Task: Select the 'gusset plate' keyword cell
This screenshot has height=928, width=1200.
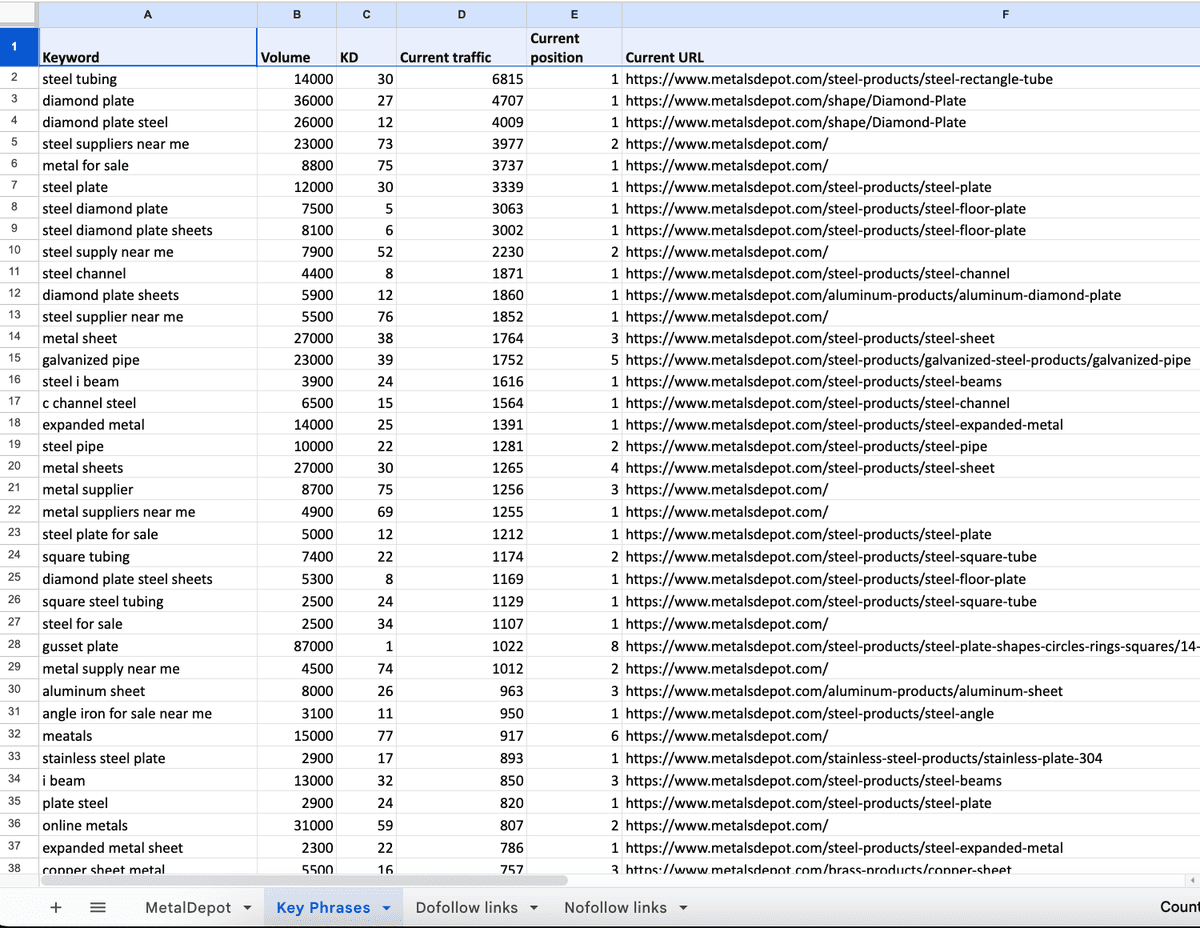Action: [148, 646]
